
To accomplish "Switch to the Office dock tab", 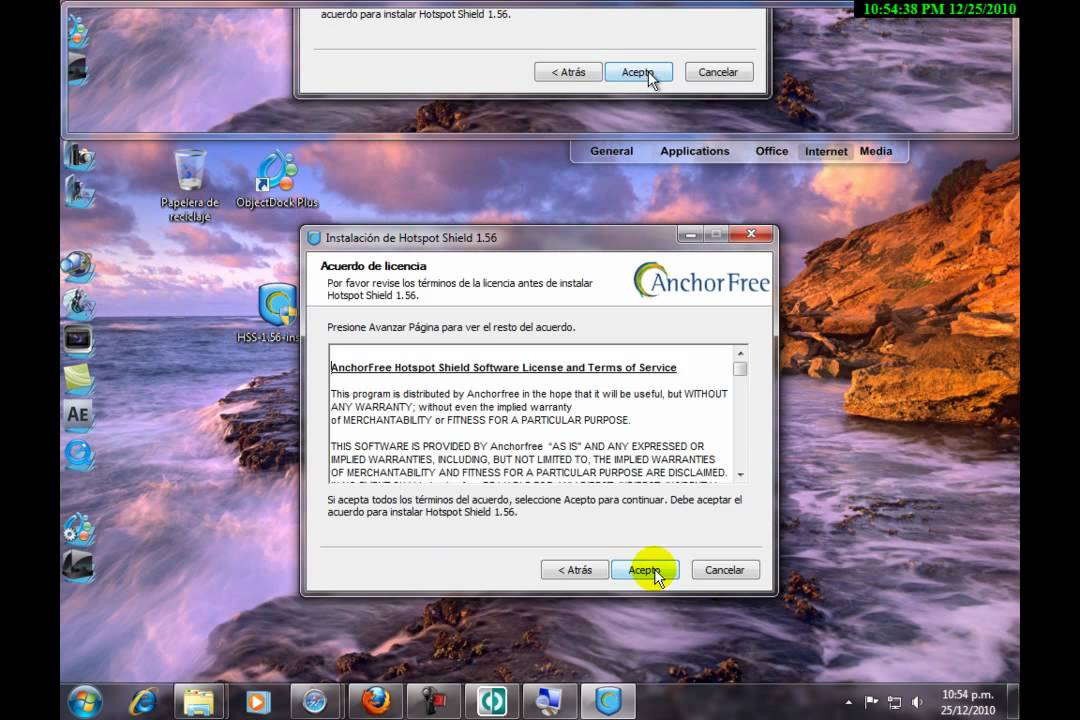I will (x=771, y=151).
